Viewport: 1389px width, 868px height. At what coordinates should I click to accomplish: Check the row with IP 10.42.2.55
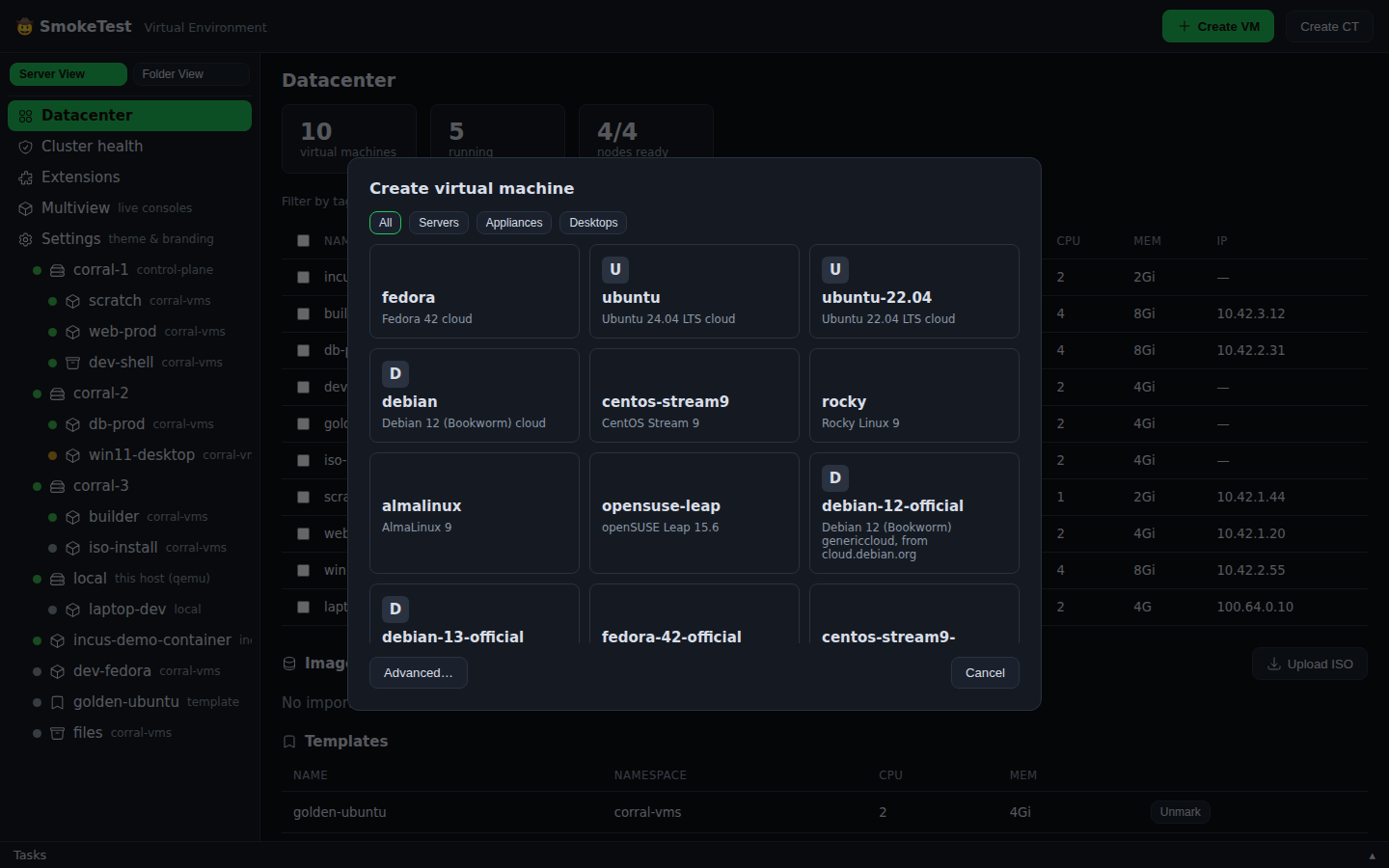coord(303,570)
